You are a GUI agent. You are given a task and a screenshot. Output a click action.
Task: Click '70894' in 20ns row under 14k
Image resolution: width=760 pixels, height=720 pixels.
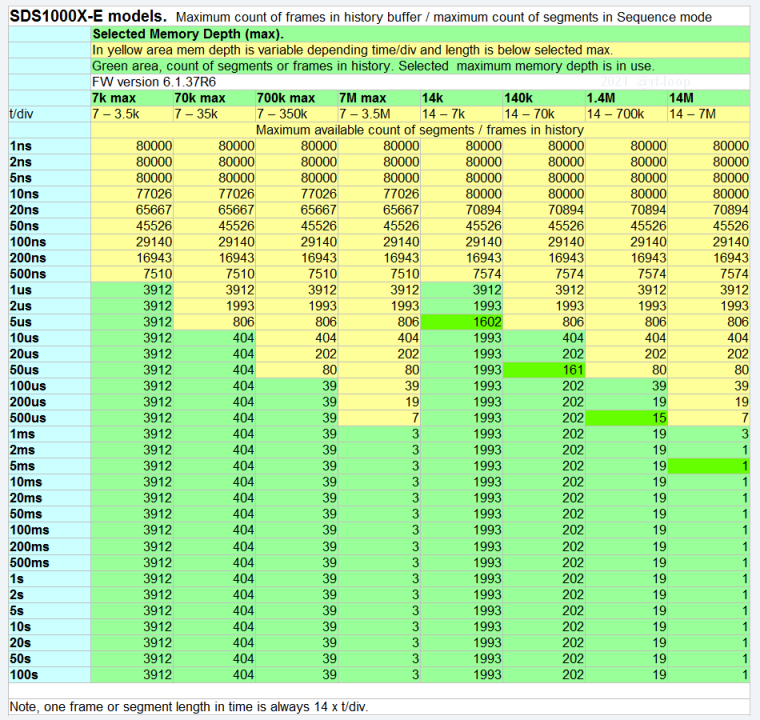pyautogui.click(x=461, y=210)
